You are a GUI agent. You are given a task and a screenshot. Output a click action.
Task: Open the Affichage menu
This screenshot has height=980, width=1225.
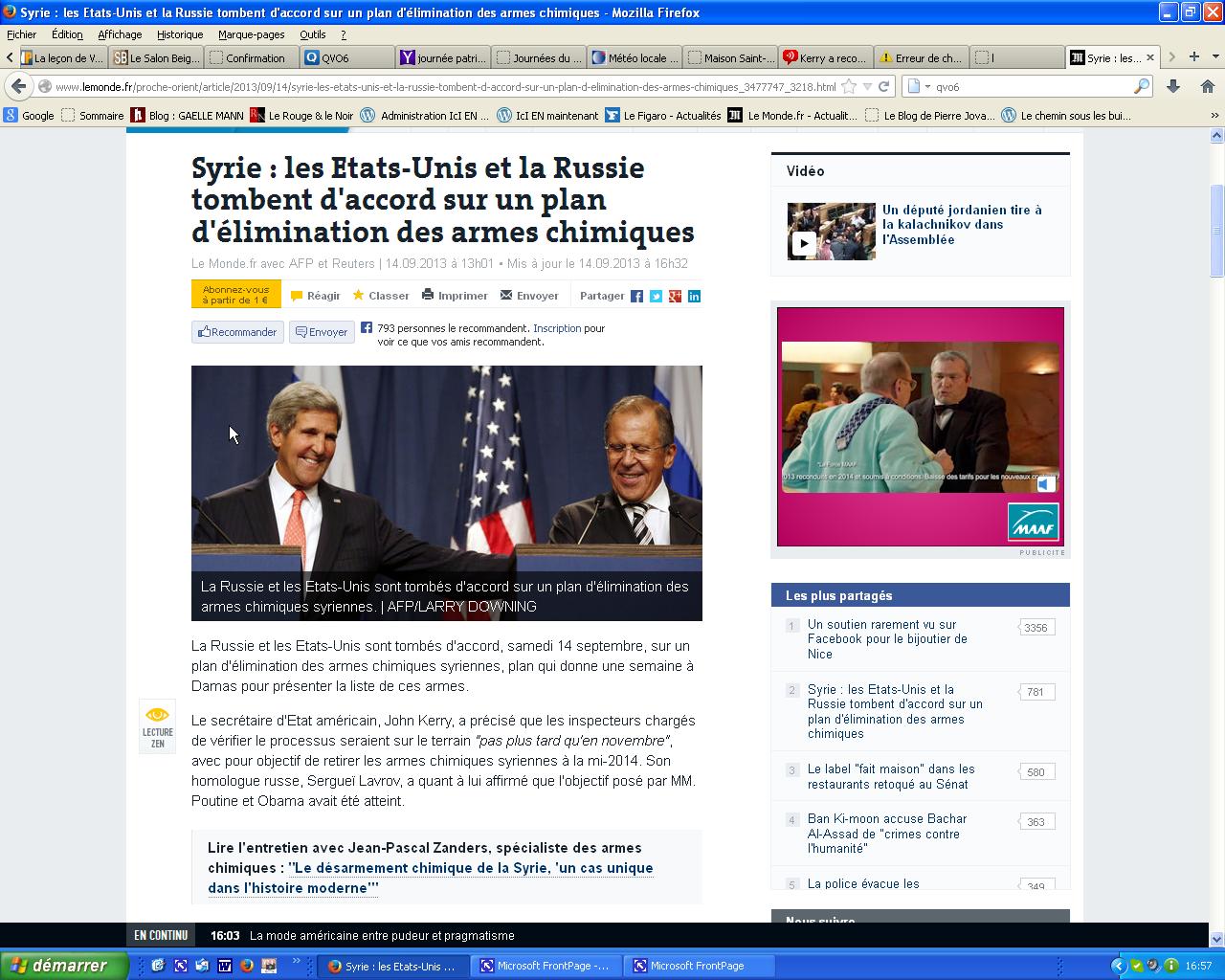point(120,34)
